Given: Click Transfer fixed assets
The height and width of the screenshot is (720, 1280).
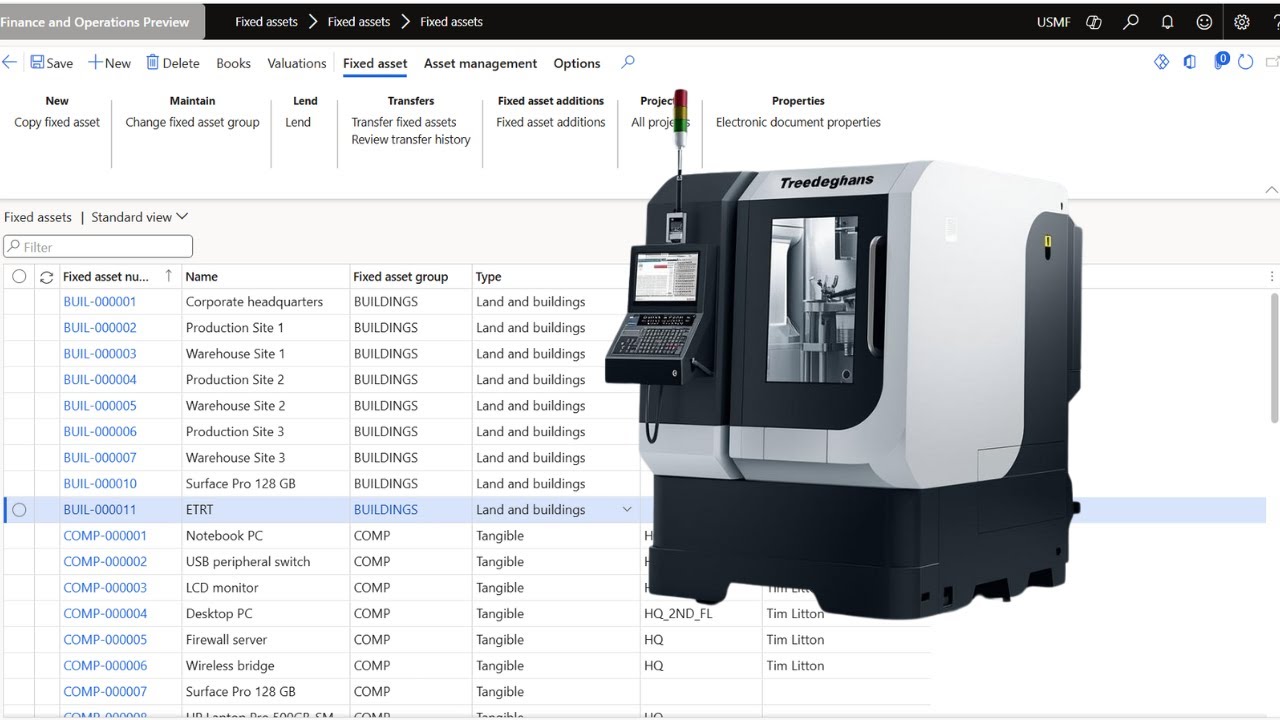Looking at the screenshot, I should pyautogui.click(x=404, y=122).
